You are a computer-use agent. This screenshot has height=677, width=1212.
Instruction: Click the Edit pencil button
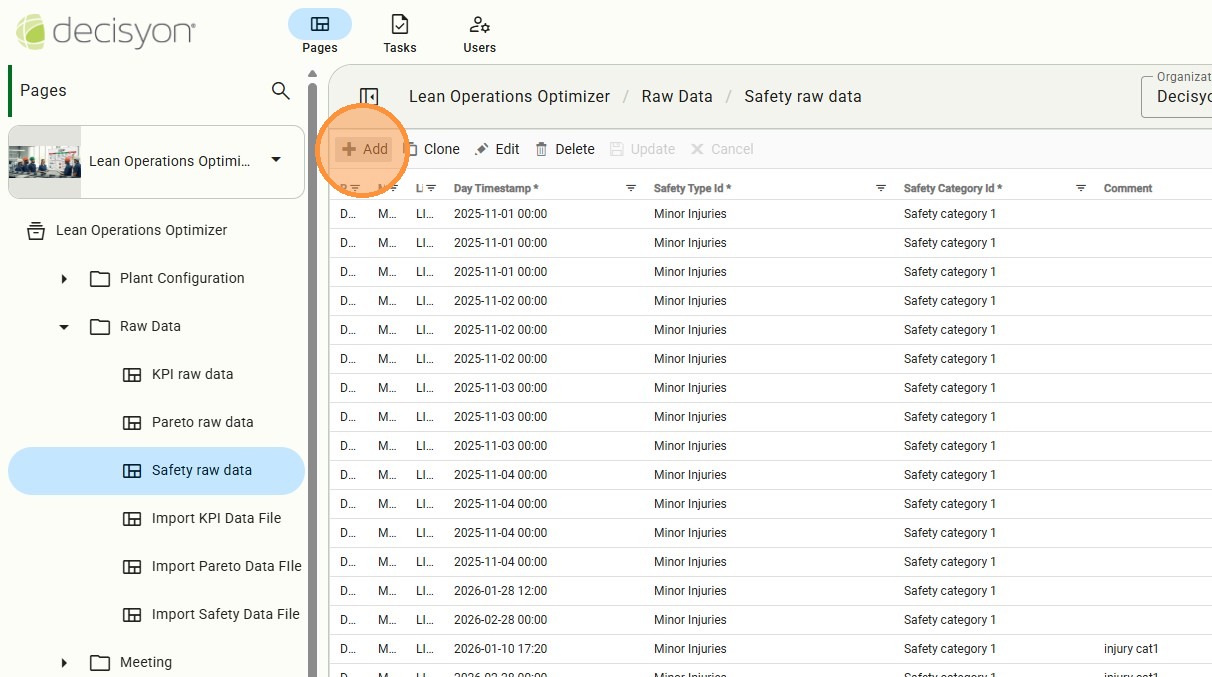497,149
